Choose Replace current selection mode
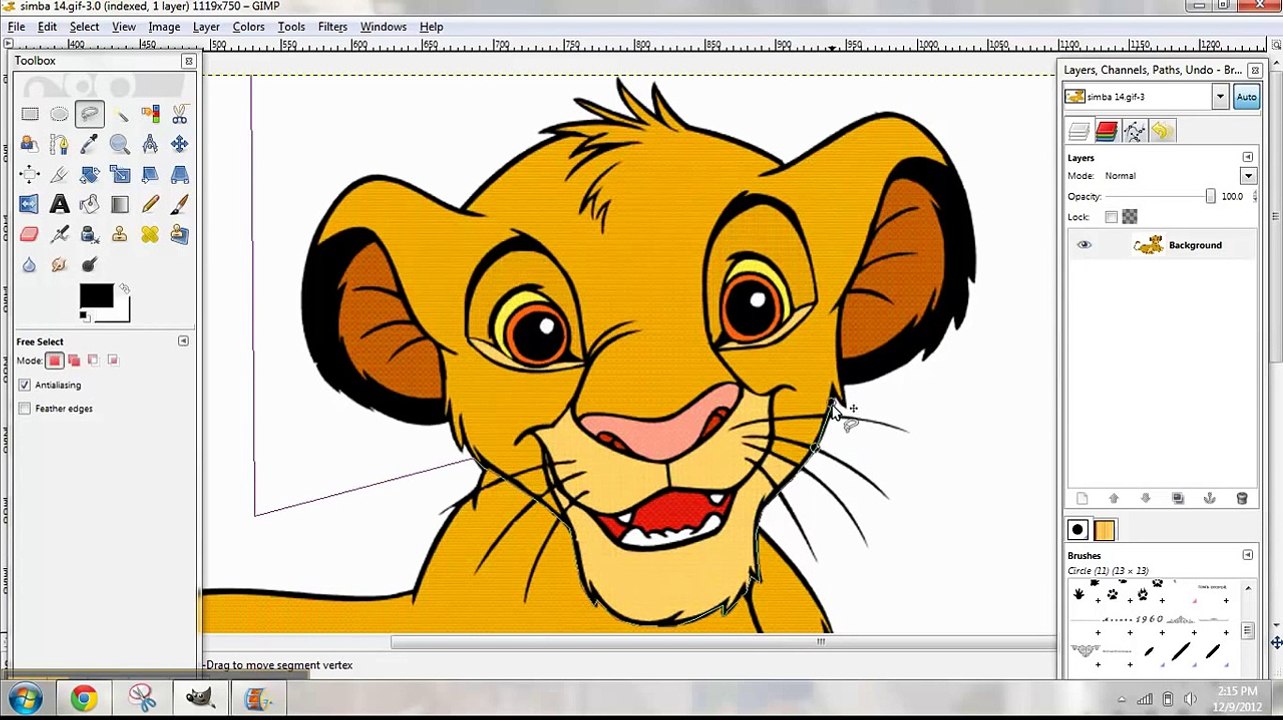Screen dimensions: 1283x720 [x=55, y=360]
